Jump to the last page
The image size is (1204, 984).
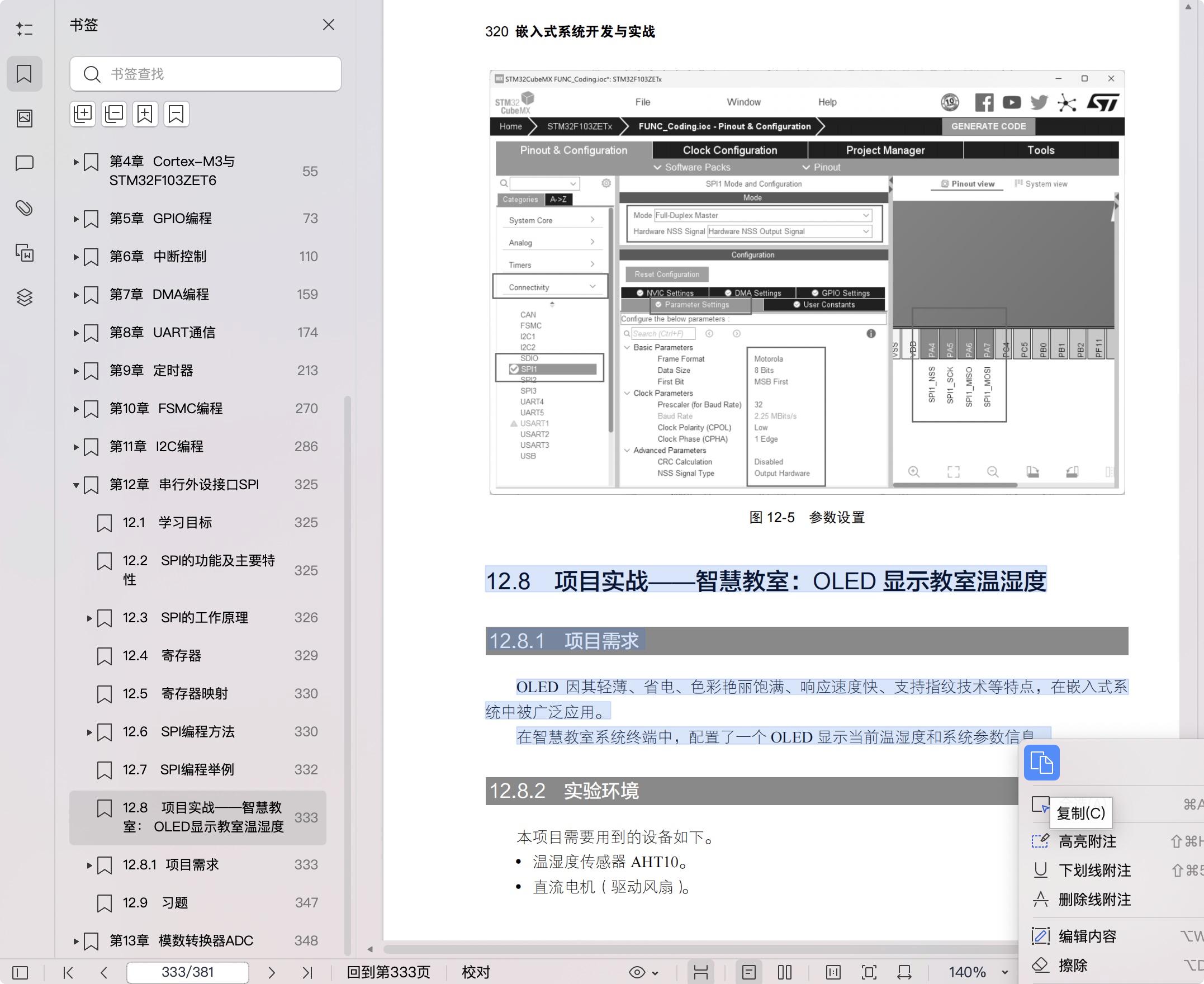click(307, 973)
